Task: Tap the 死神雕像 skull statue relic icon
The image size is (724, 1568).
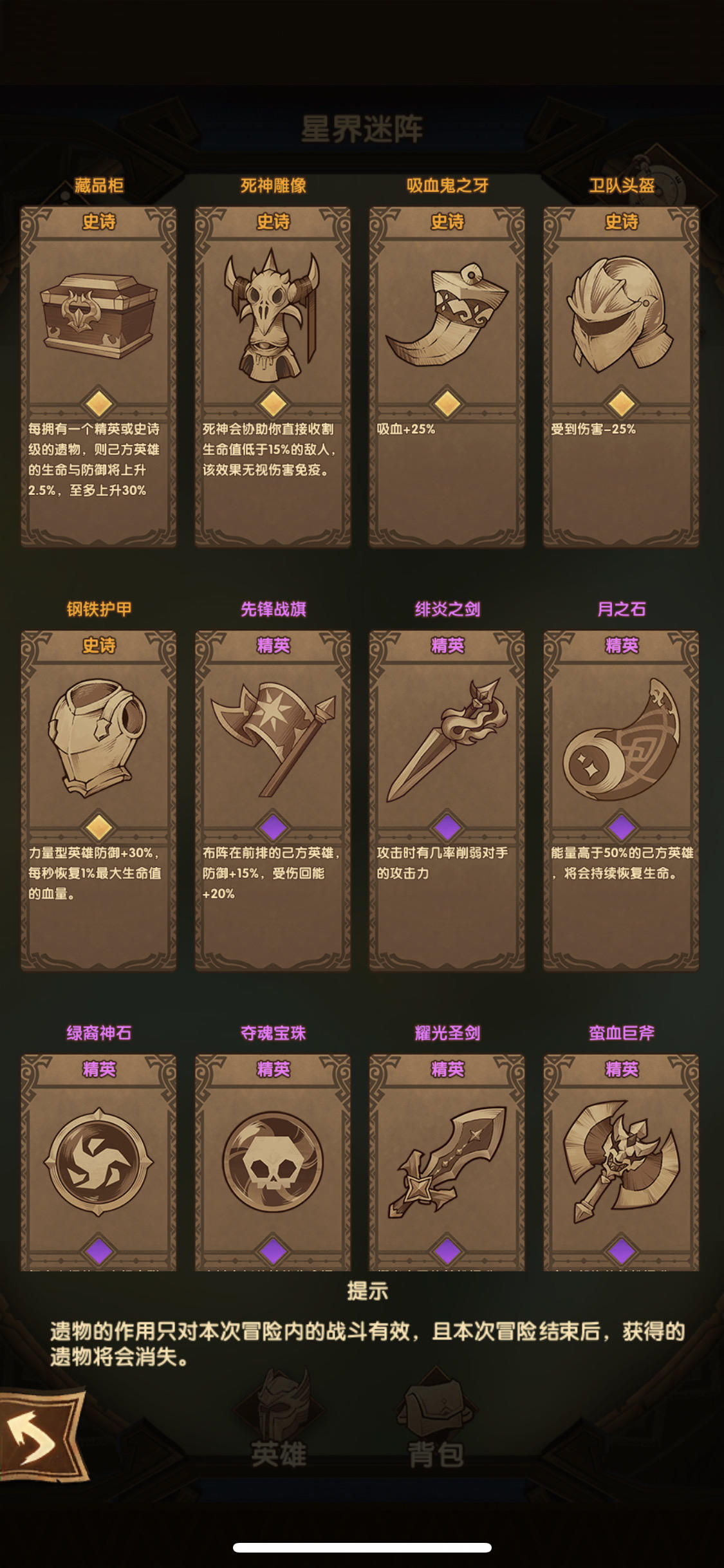Action: click(272, 315)
